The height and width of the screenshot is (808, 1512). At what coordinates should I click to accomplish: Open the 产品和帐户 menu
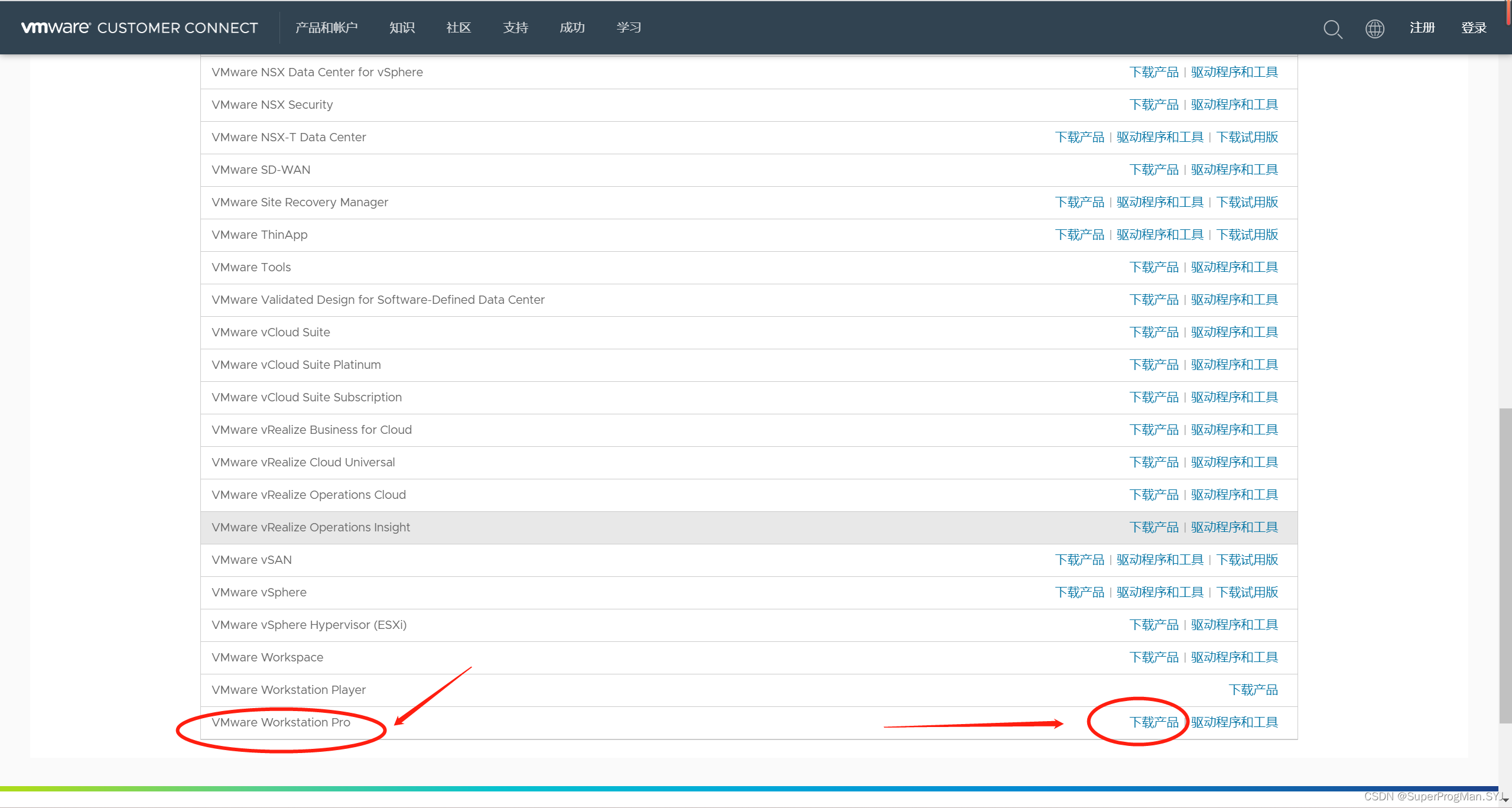tap(326, 28)
